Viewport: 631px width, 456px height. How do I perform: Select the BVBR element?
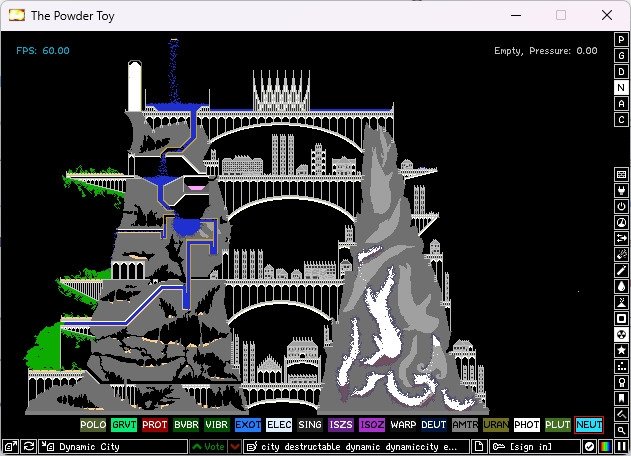point(186,425)
